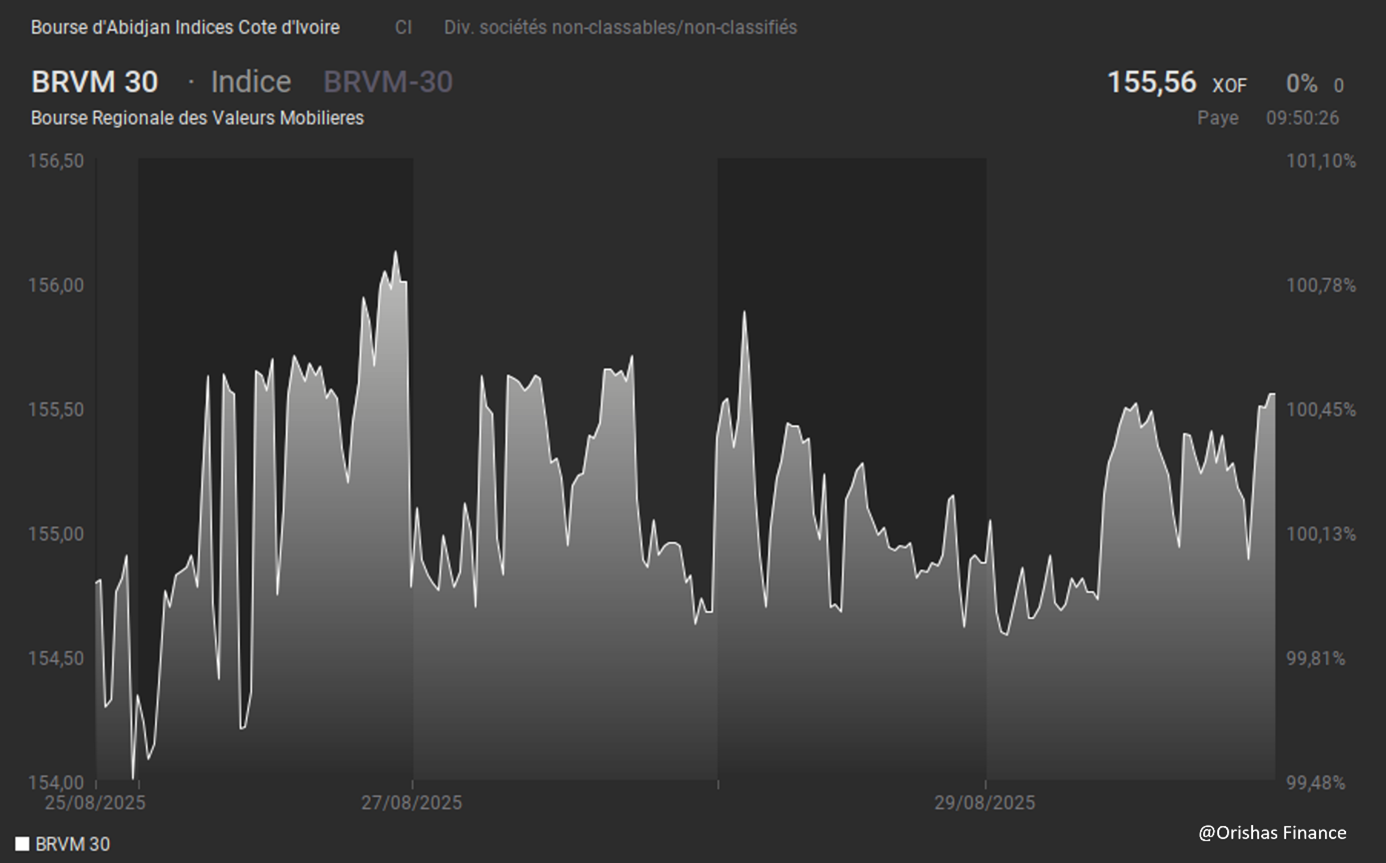Click the 155,56 current price value
Screen dimensions: 1386x863
coord(1151,82)
